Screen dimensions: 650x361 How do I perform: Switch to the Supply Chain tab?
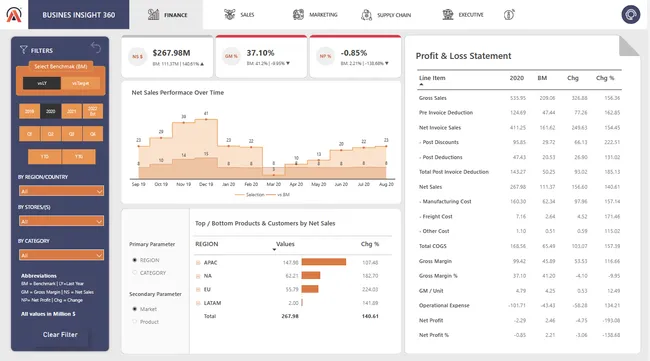coord(386,15)
